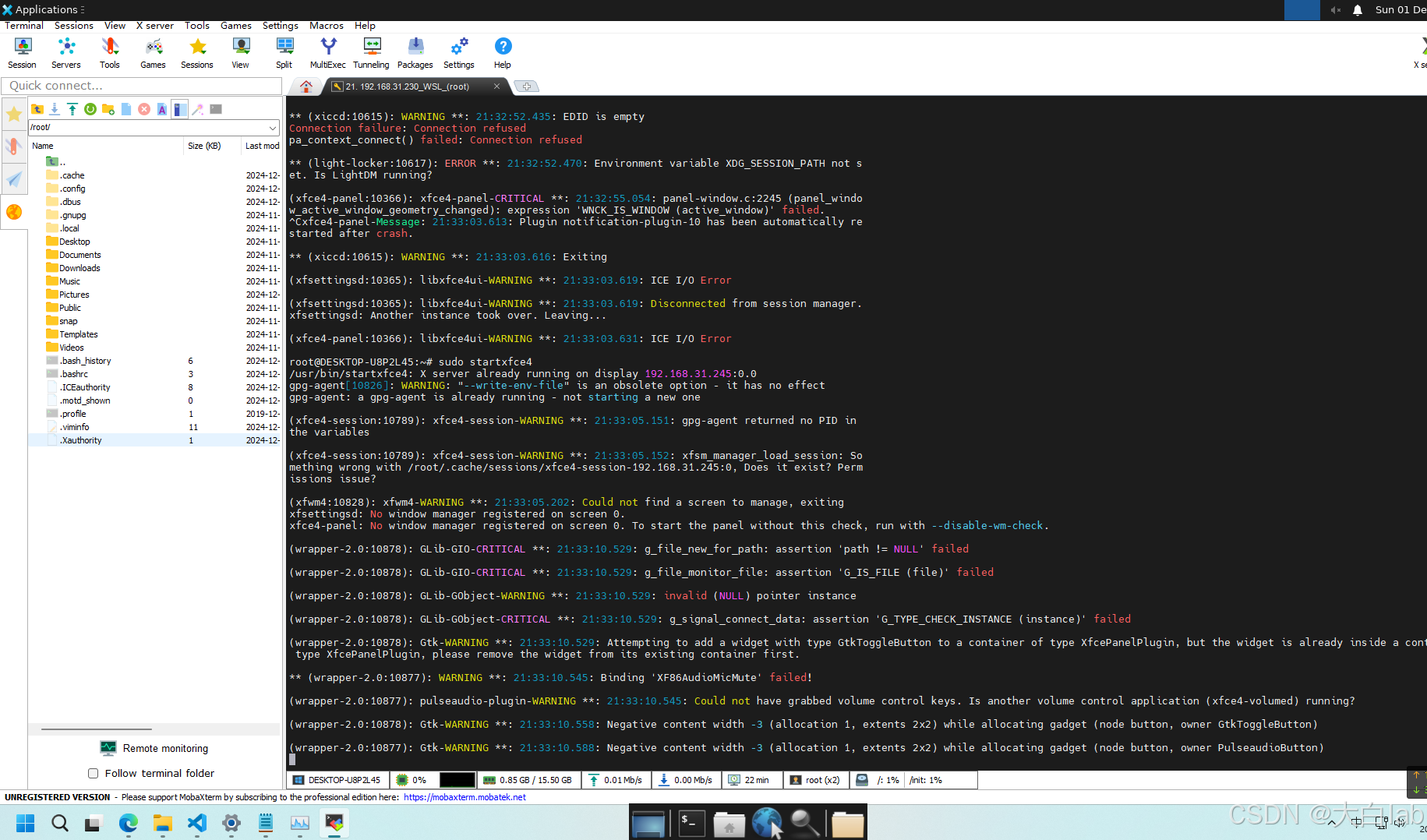
Task: Open the new tab button
Action: click(x=527, y=86)
